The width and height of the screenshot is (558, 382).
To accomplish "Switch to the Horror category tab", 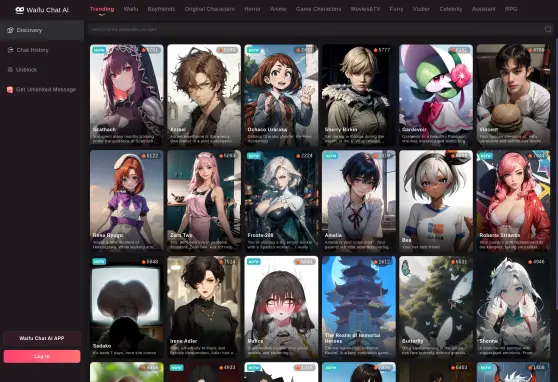I will (252, 9).
